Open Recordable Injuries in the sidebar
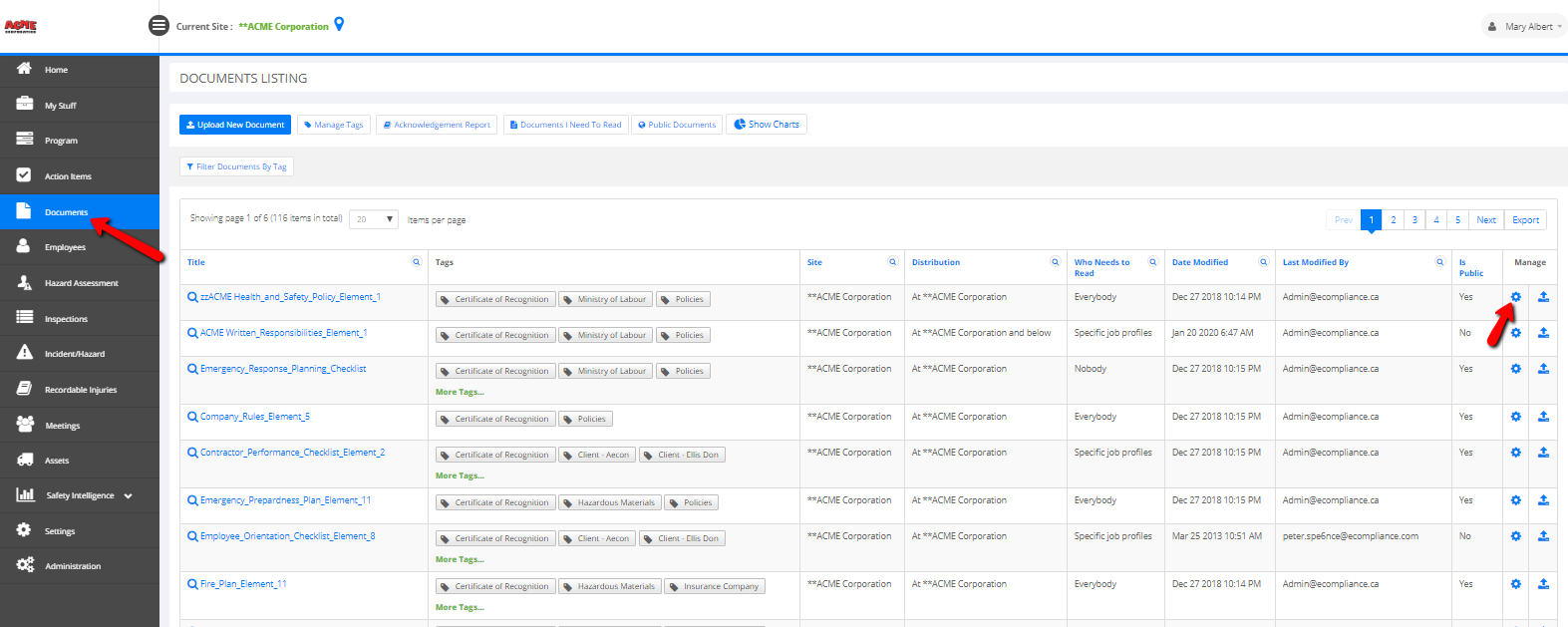The image size is (1568, 627). coord(80,390)
